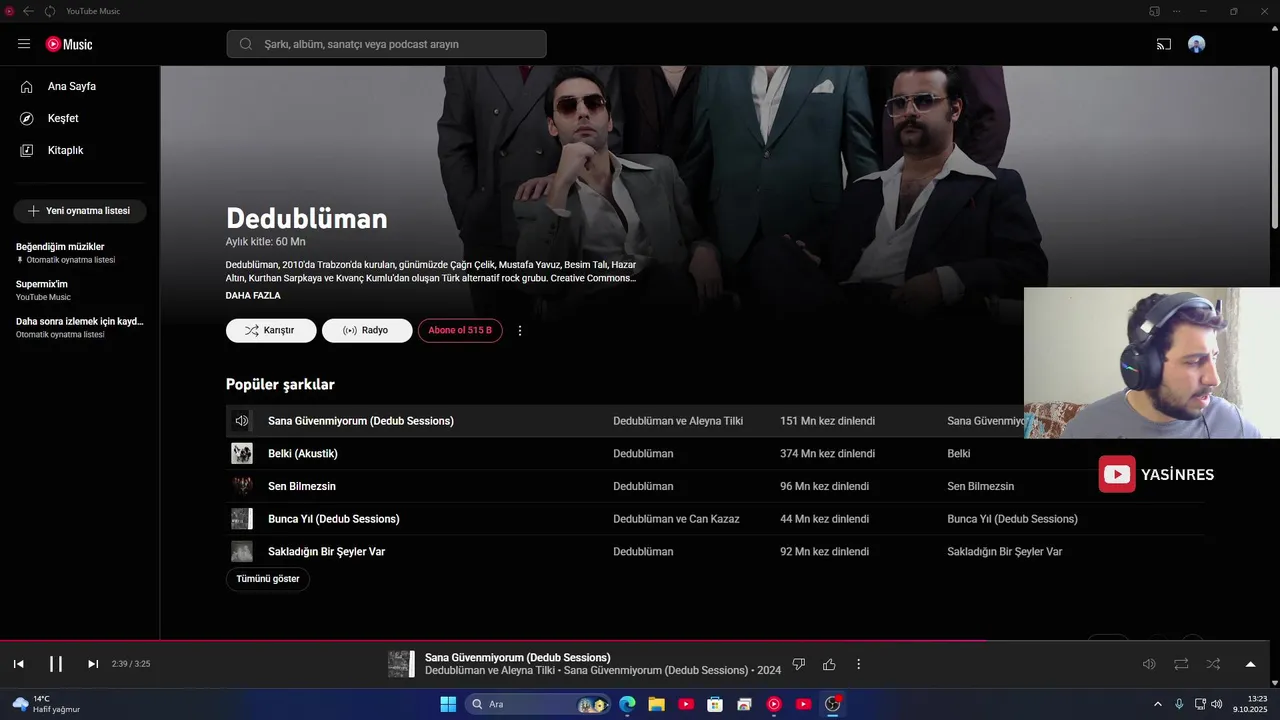Viewport: 1280px width, 720px height.
Task: Click the Windows taskbar search box
Action: (540, 704)
